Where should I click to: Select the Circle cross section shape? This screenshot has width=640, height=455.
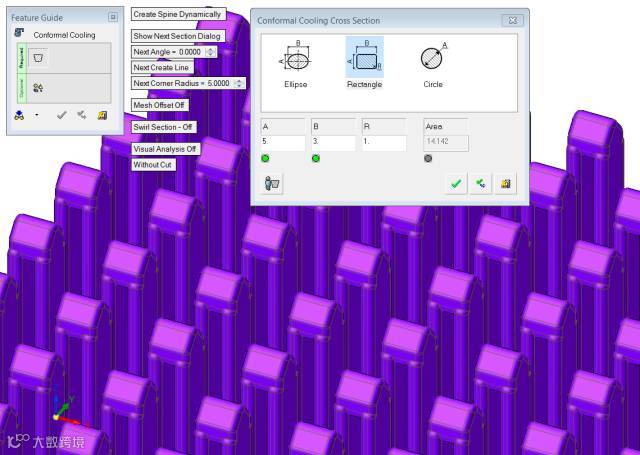click(433, 63)
